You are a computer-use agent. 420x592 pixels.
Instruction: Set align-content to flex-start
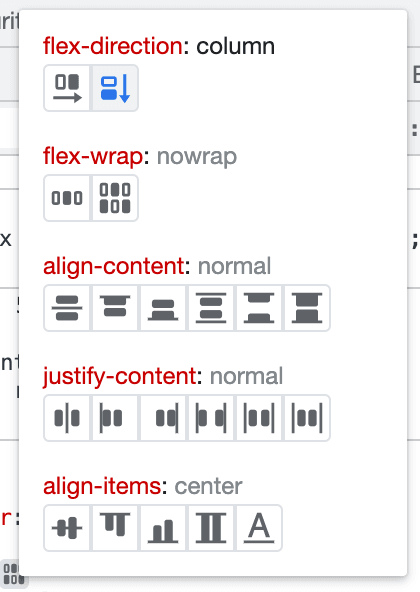(115, 308)
